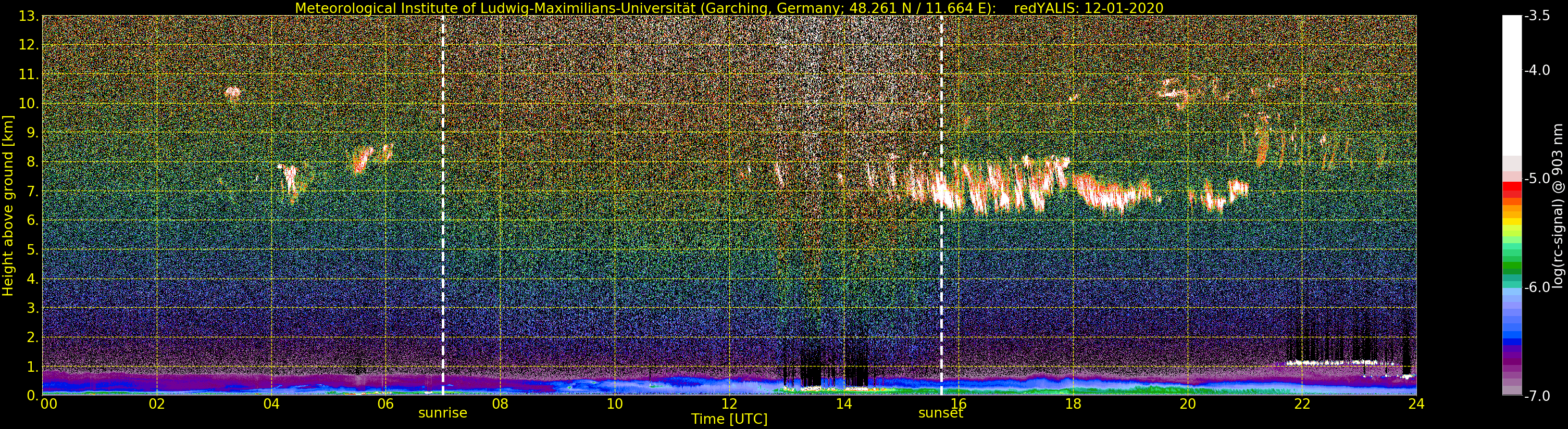Pick the dark blue band in the colorbar
The image size is (1568, 429).
(1511, 342)
